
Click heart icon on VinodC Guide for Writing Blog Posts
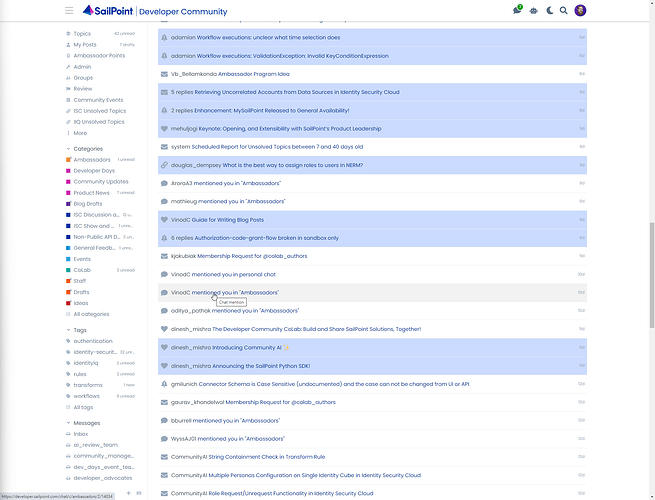pyautogui.click(x=164, y=220)
